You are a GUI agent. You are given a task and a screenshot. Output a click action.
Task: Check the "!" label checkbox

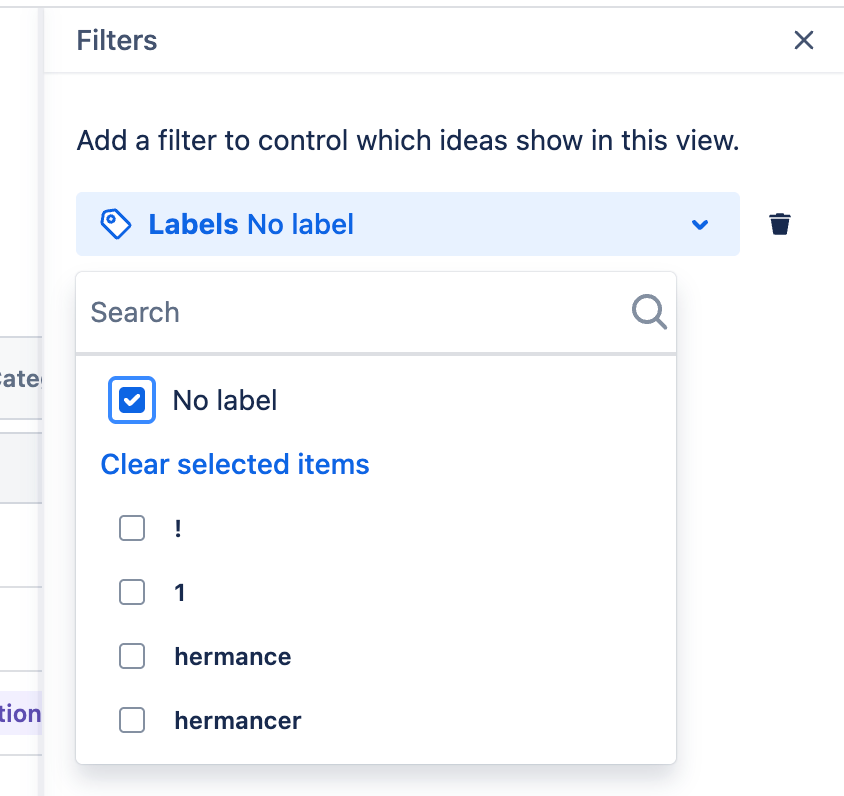click(132, 528)
